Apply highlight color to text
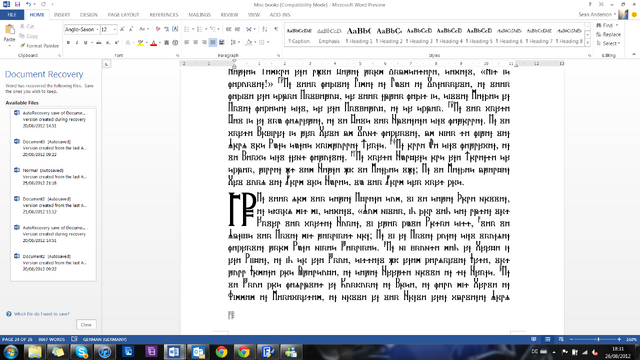This screenshot has height=360, width=640. pos(140,42)
